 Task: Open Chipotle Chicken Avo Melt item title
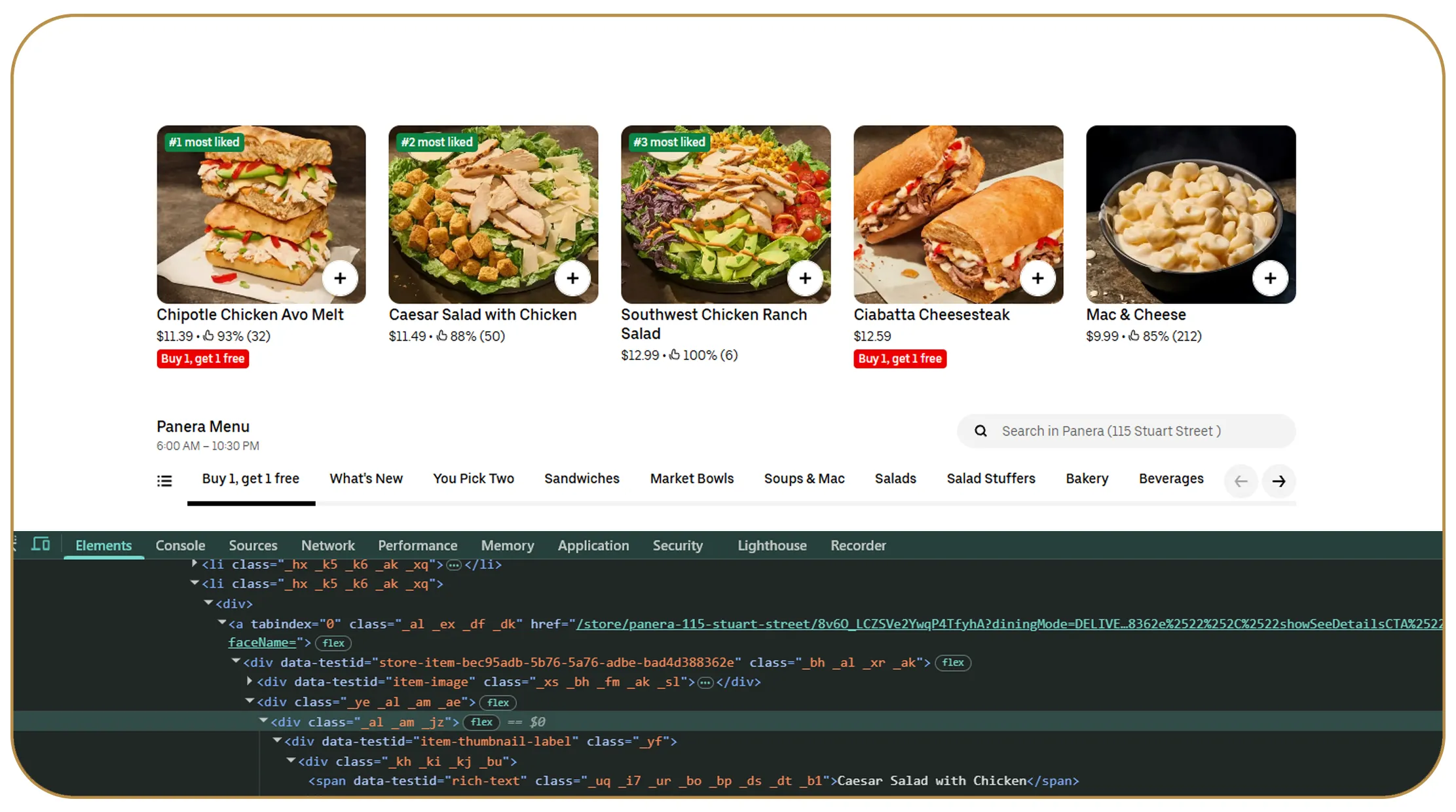250,315
